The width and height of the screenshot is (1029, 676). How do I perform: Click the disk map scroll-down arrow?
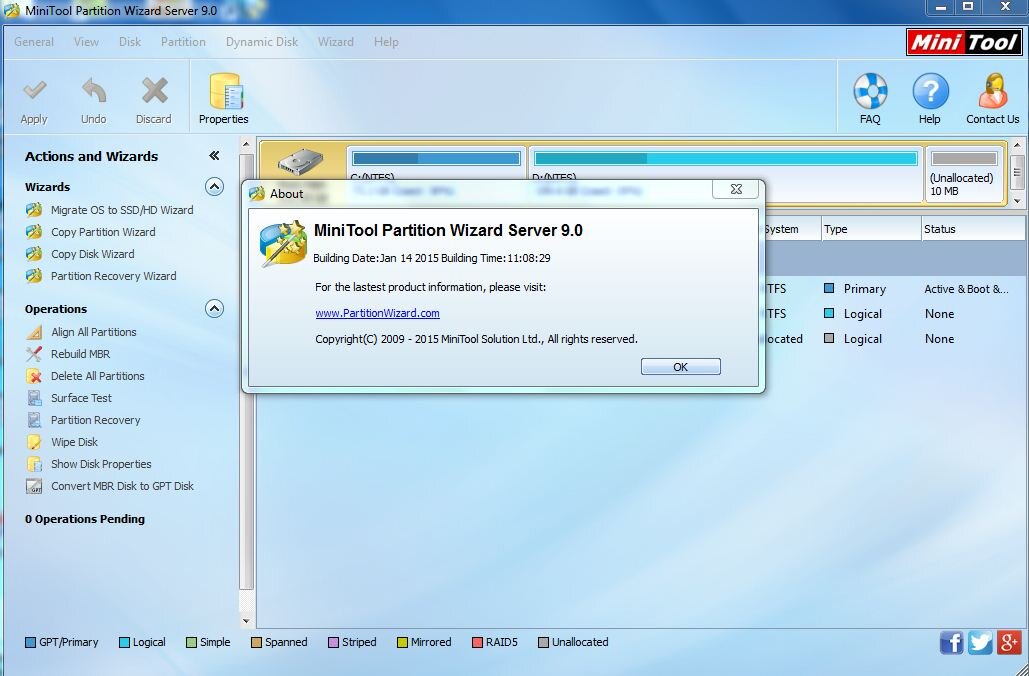click(x=1017, y=201)
